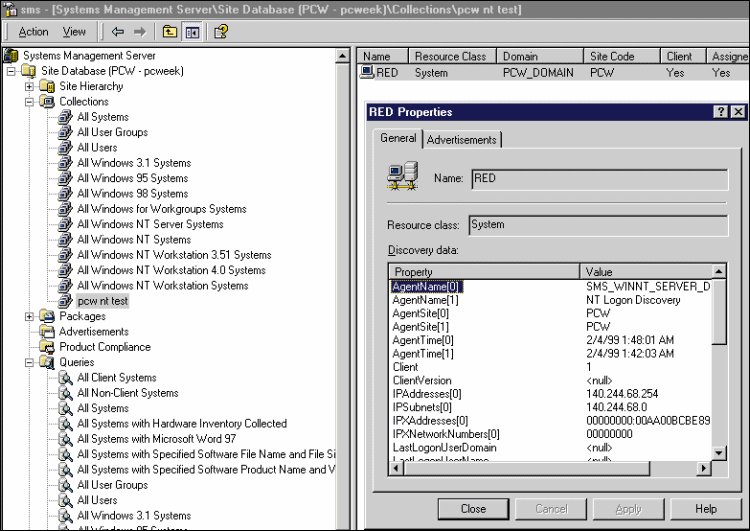Click the Site Code column header

622,56
